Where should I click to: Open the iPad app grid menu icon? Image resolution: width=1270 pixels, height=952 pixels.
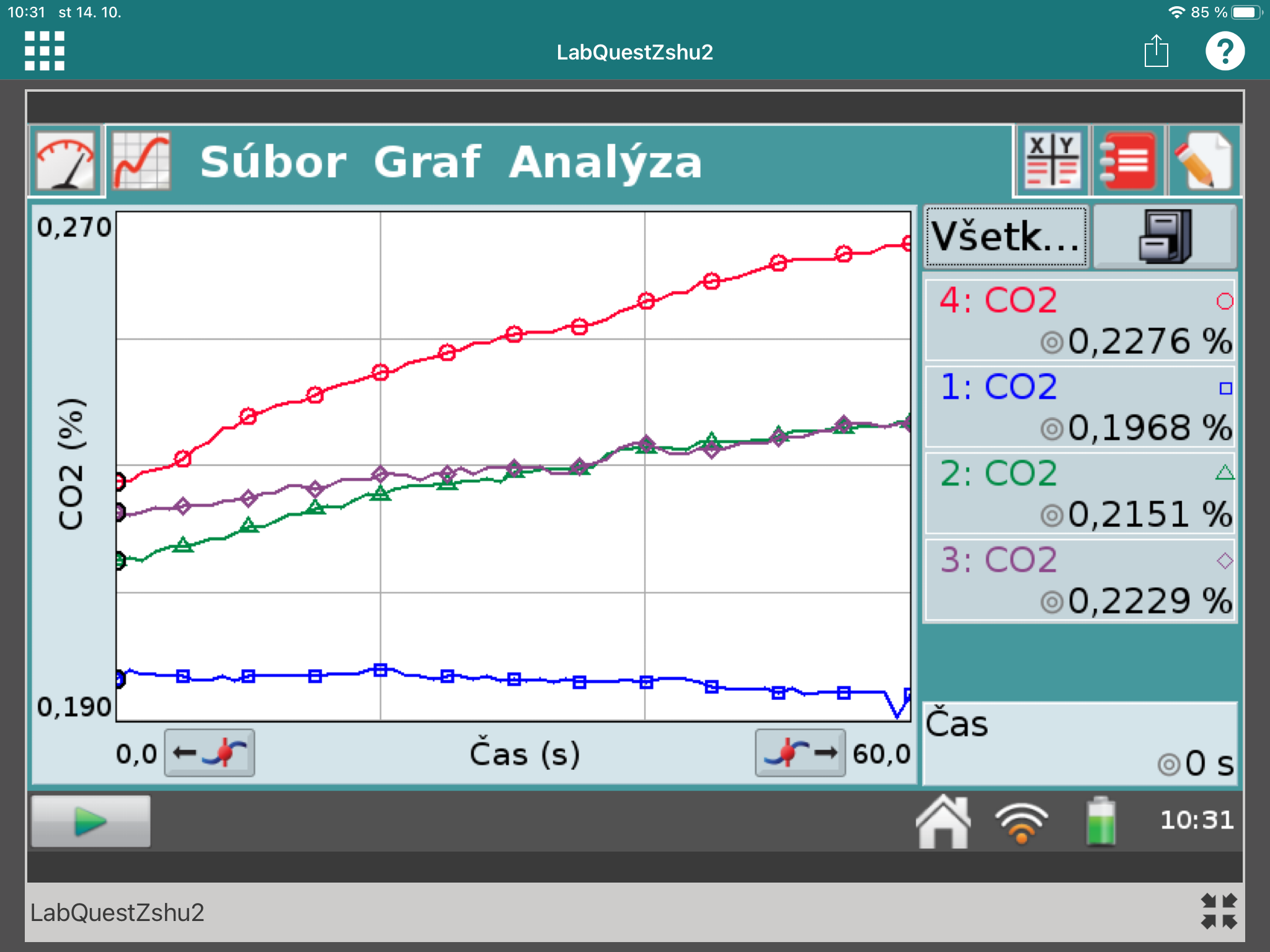[45, 51]
